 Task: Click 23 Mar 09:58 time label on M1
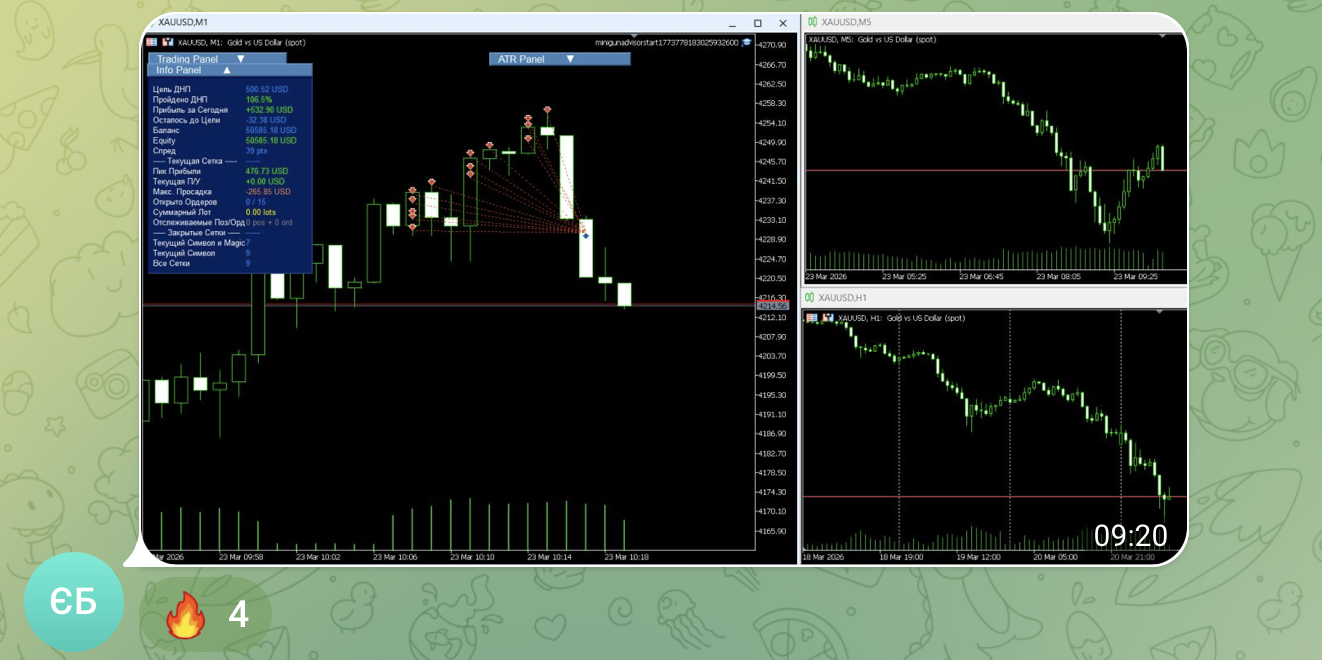[240, 557]
